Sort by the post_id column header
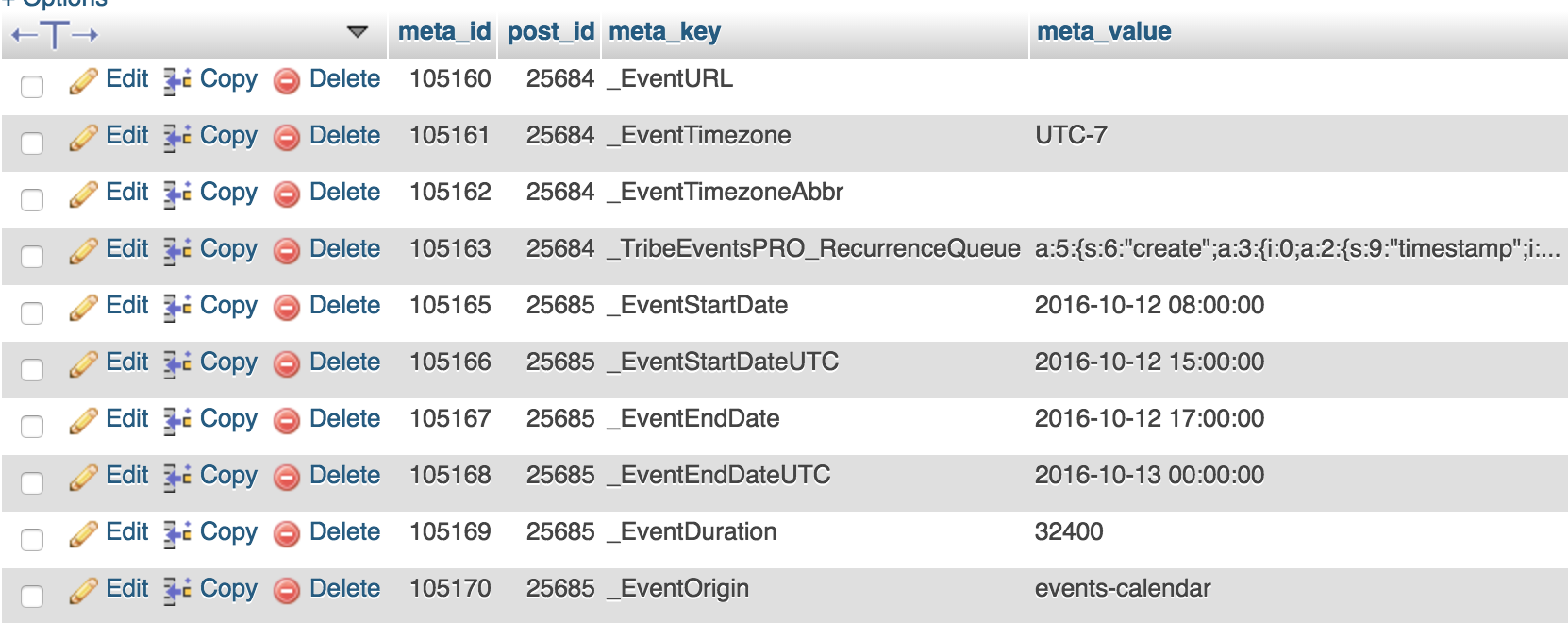 click(x=550, y=31)
